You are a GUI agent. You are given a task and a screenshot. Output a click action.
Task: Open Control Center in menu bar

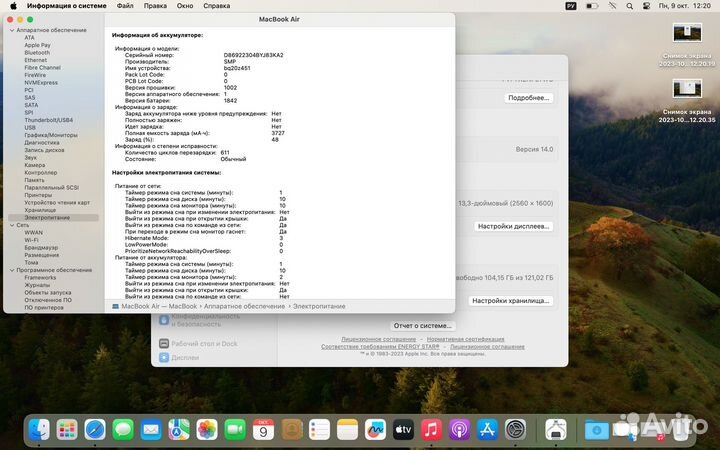646,6
